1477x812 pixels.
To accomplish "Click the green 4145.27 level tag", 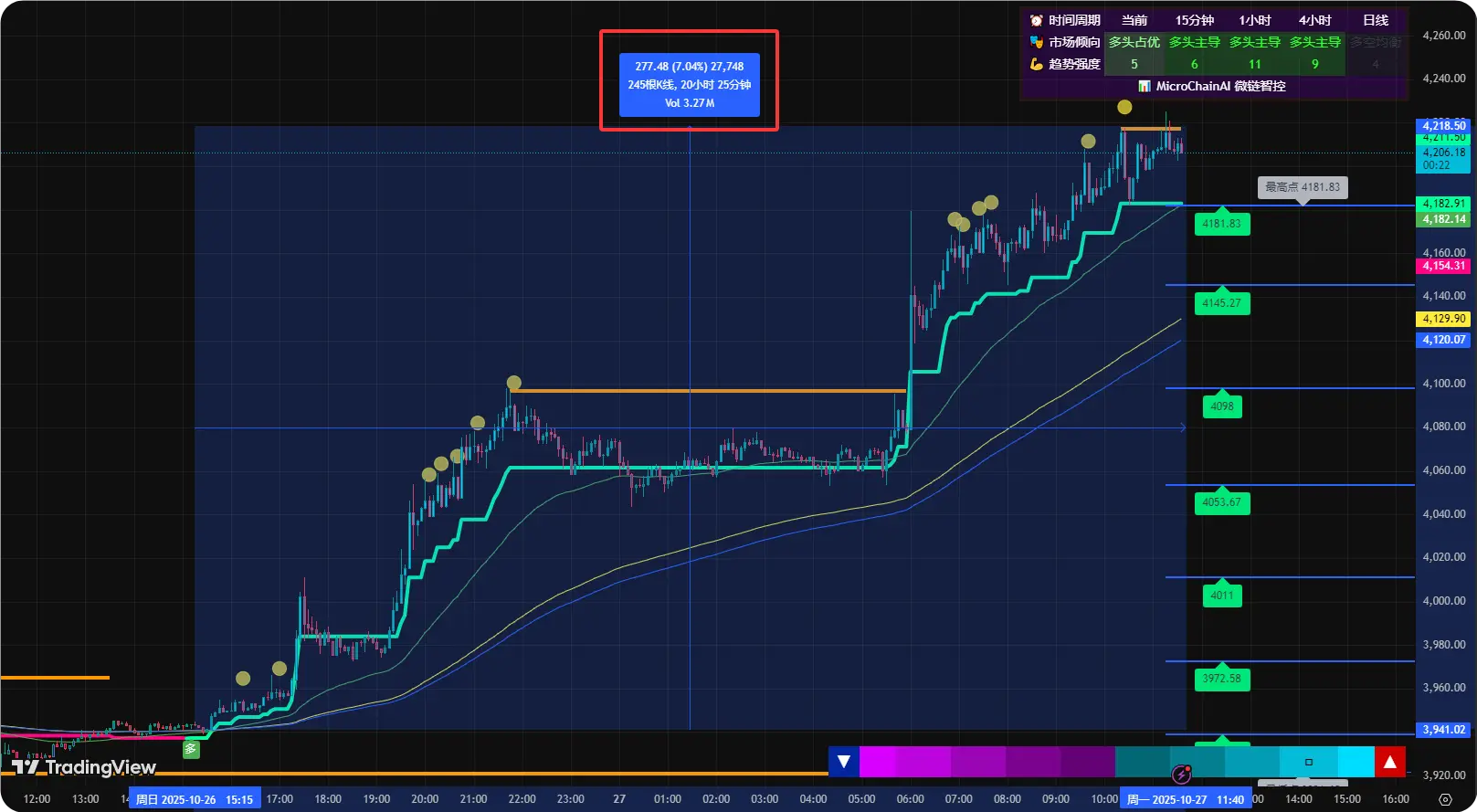I will 1222,303.
